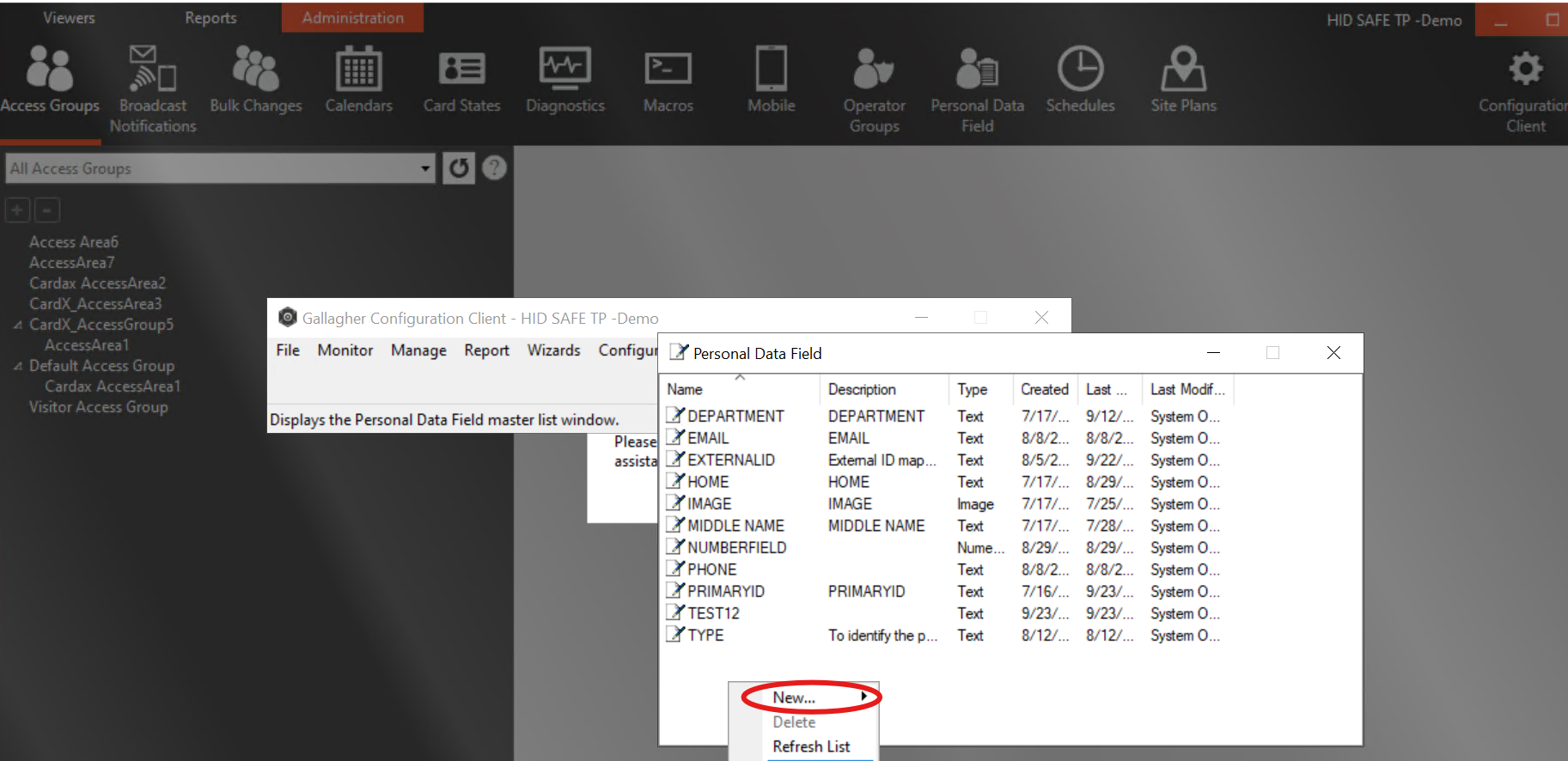Open the Wizards menu

553,350
